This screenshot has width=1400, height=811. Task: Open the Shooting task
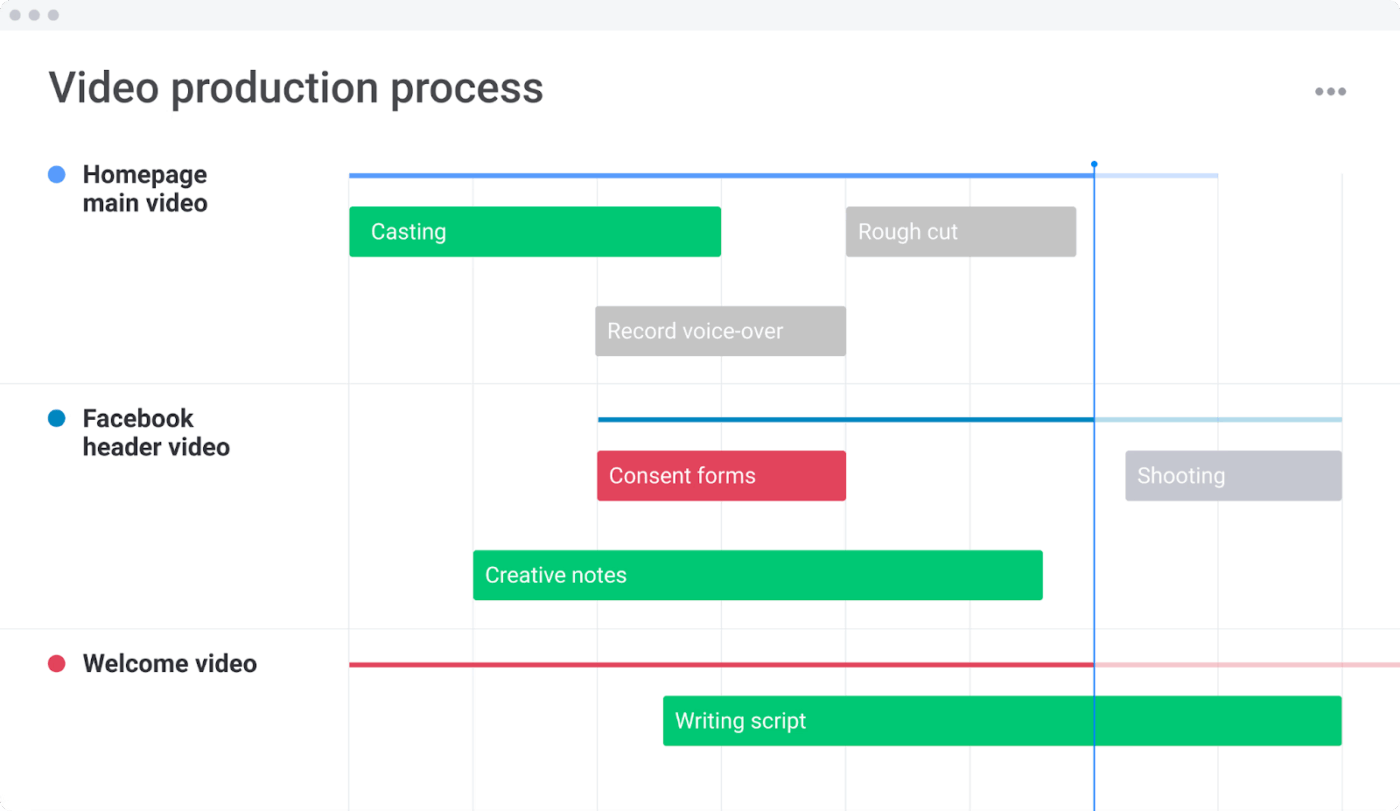click(x=1233, y=475)
